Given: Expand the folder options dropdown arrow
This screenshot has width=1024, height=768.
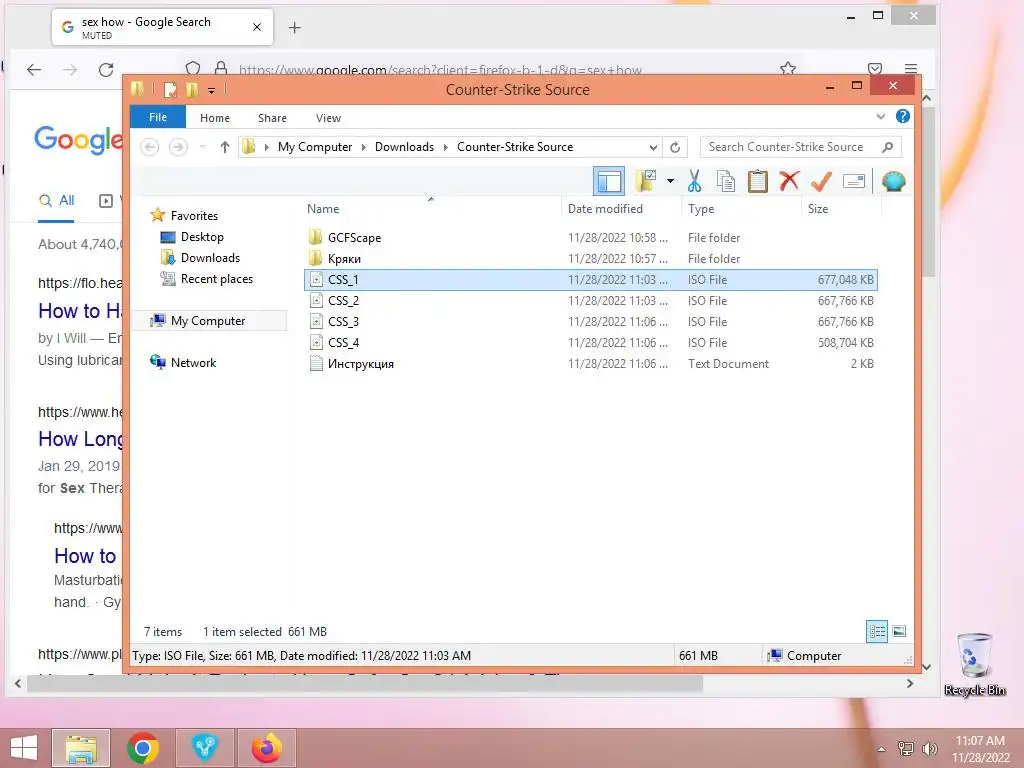Looking at the screenshot, I should point(670,181).
